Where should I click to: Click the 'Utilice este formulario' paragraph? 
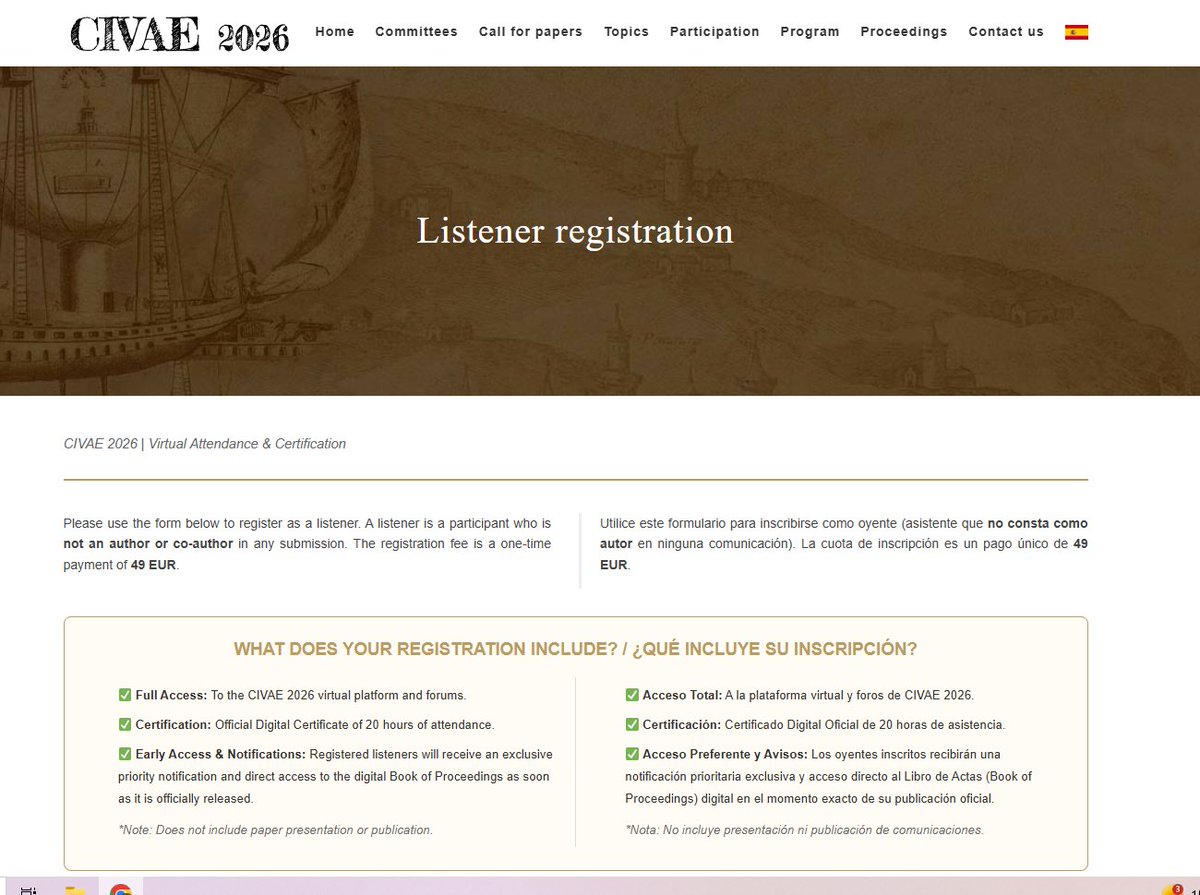(844, 544)
